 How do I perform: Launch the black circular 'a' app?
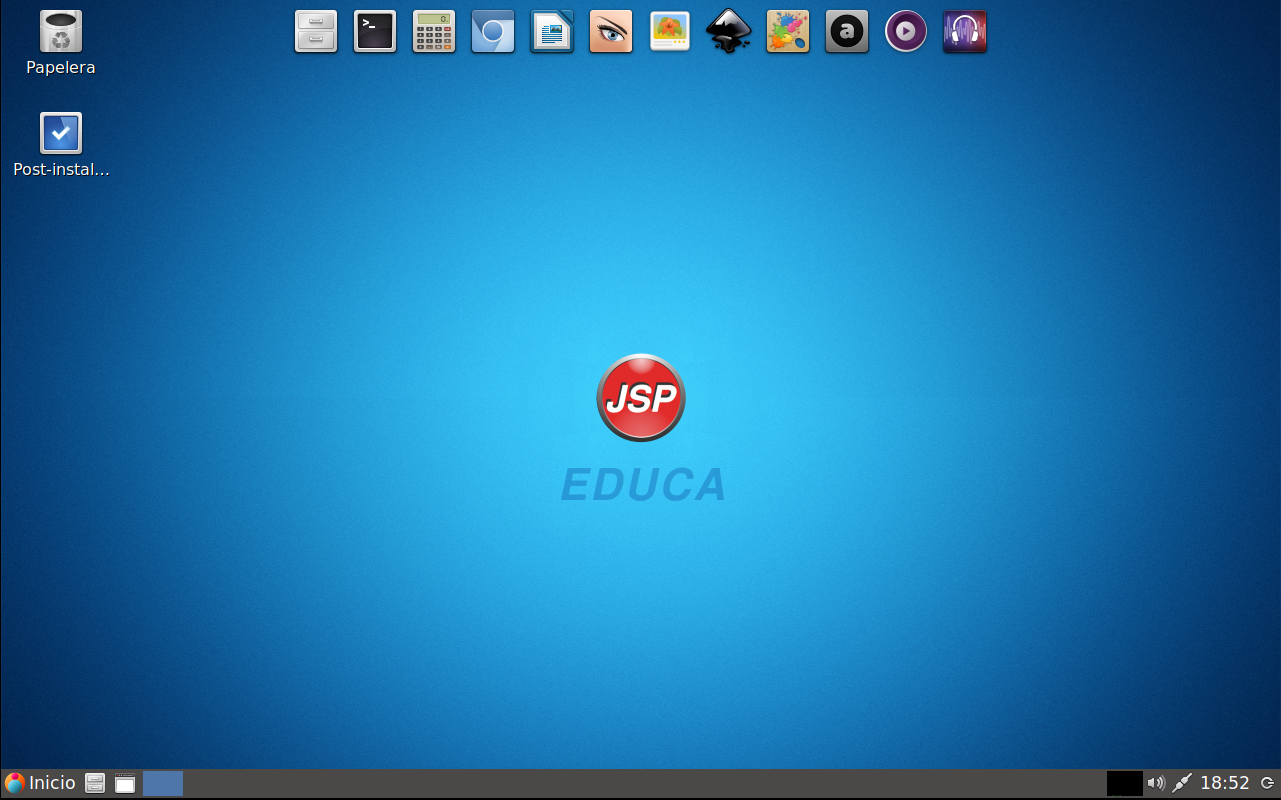(847, 32)
